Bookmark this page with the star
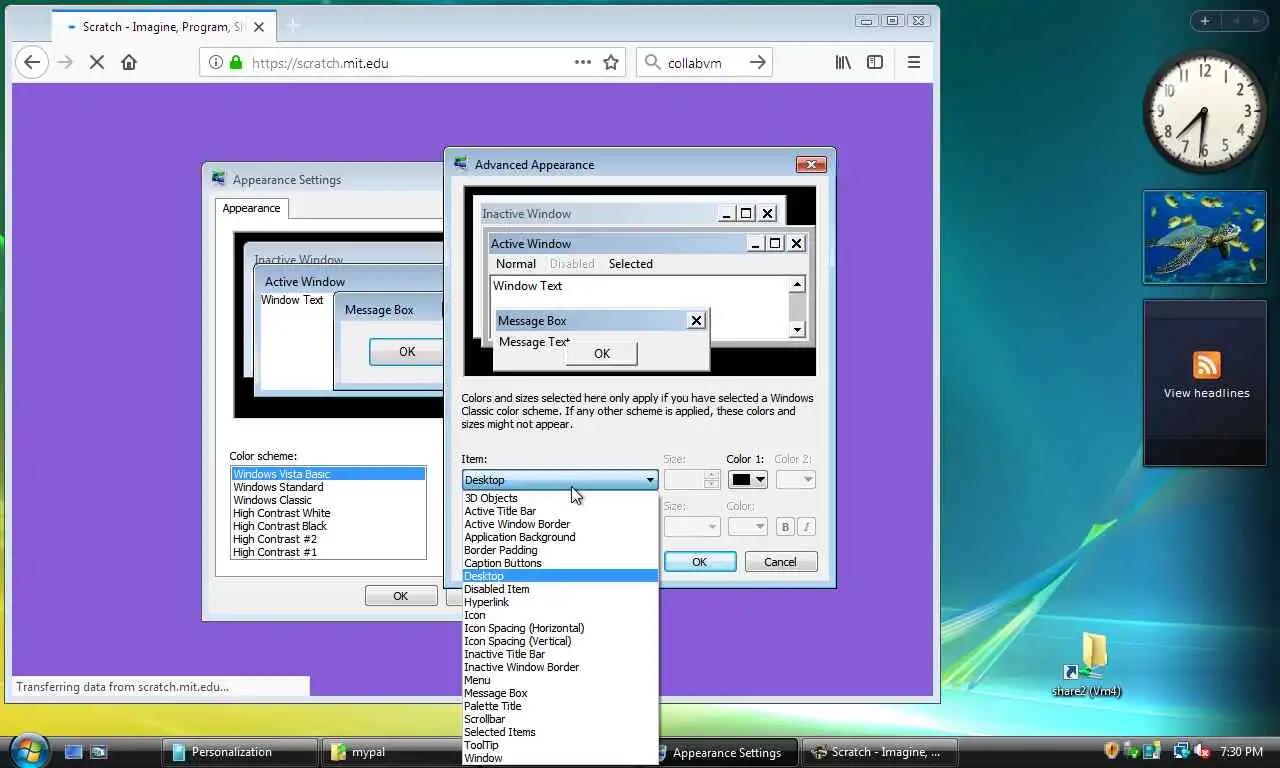The image size is (1280, 768). [x=611, y=62]
